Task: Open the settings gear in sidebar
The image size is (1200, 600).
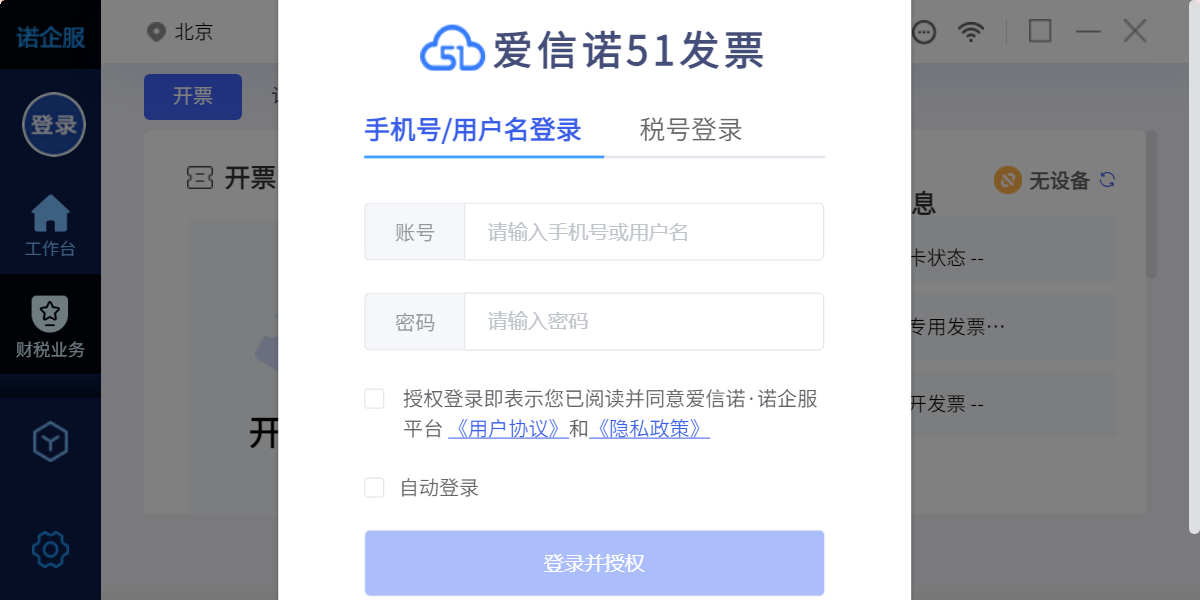Action: [x=50, y=548]
